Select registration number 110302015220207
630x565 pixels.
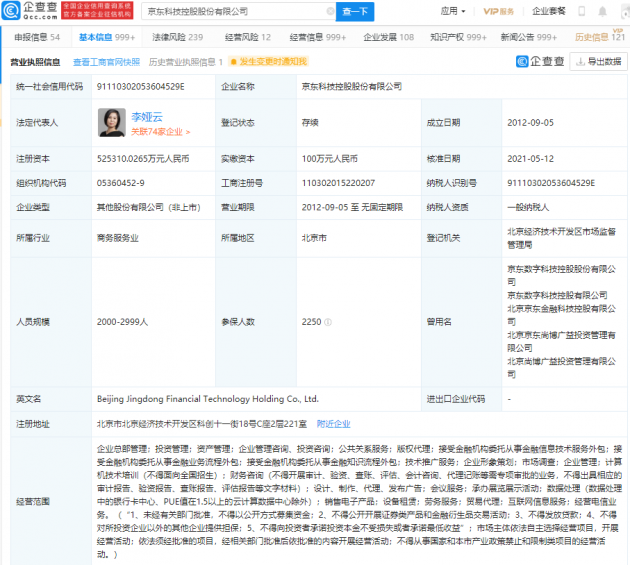[338, 183]
